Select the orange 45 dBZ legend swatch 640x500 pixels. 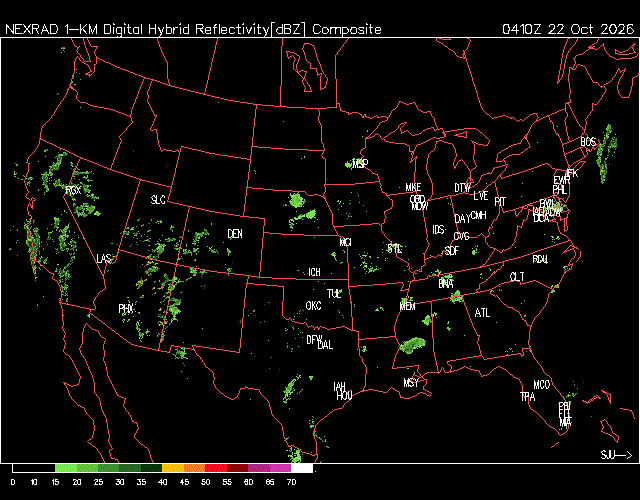click(194, 468)
